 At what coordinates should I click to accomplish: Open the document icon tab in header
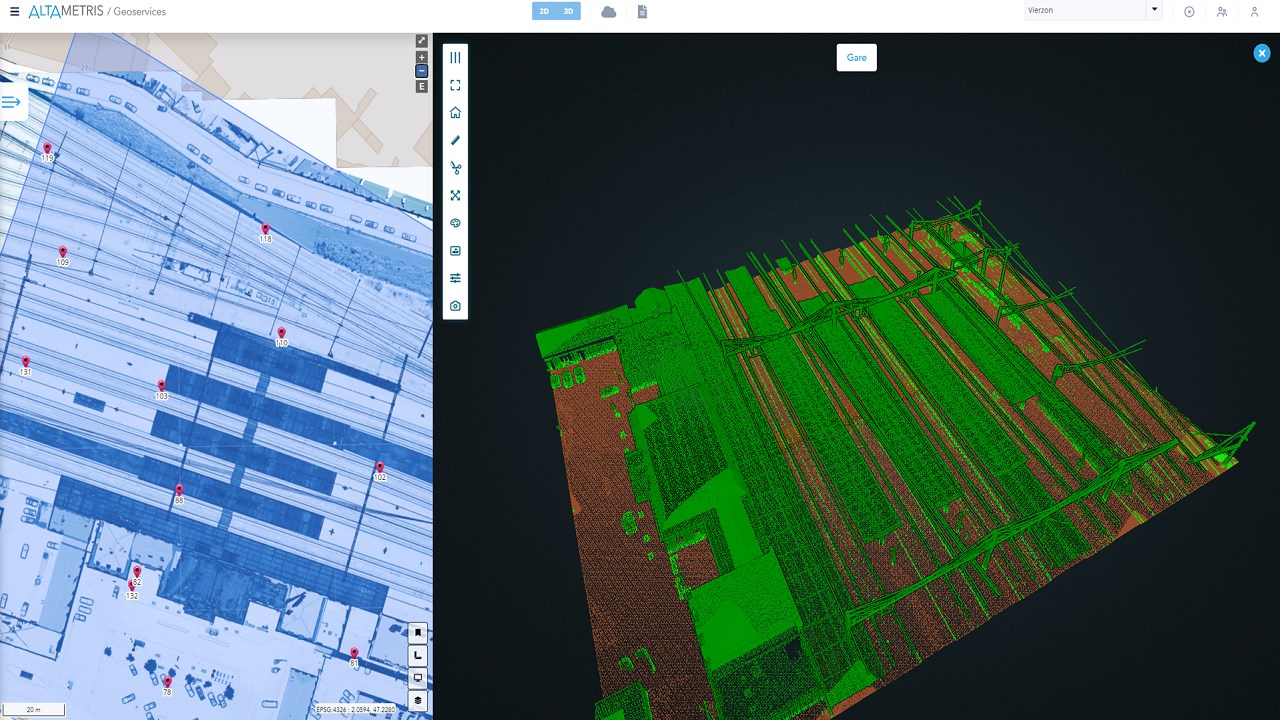643,11
